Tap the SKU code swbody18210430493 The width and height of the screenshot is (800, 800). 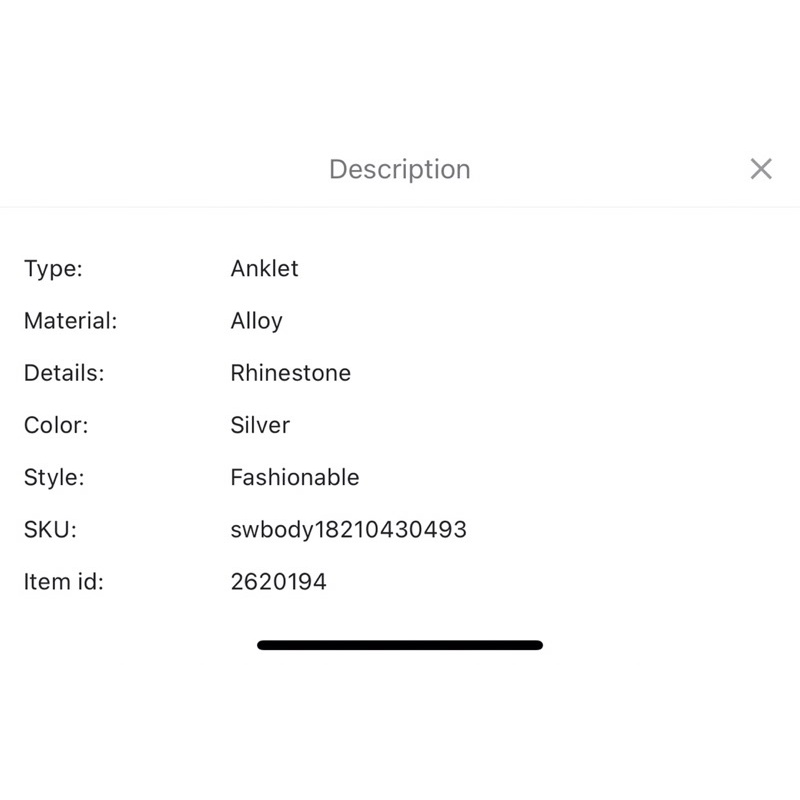point(348,530)
